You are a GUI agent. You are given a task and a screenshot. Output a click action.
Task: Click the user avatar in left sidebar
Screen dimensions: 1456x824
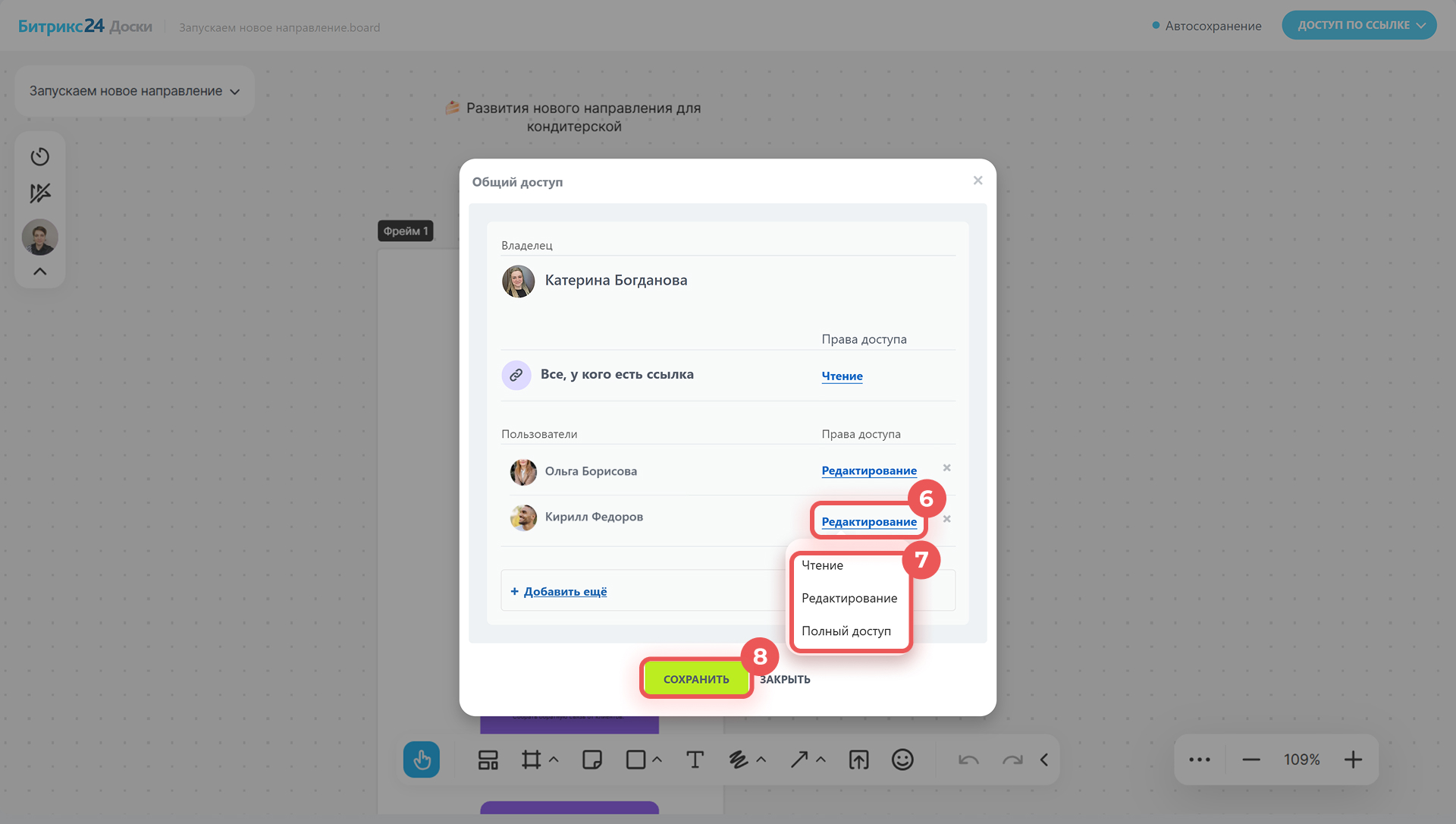point(39,237)
